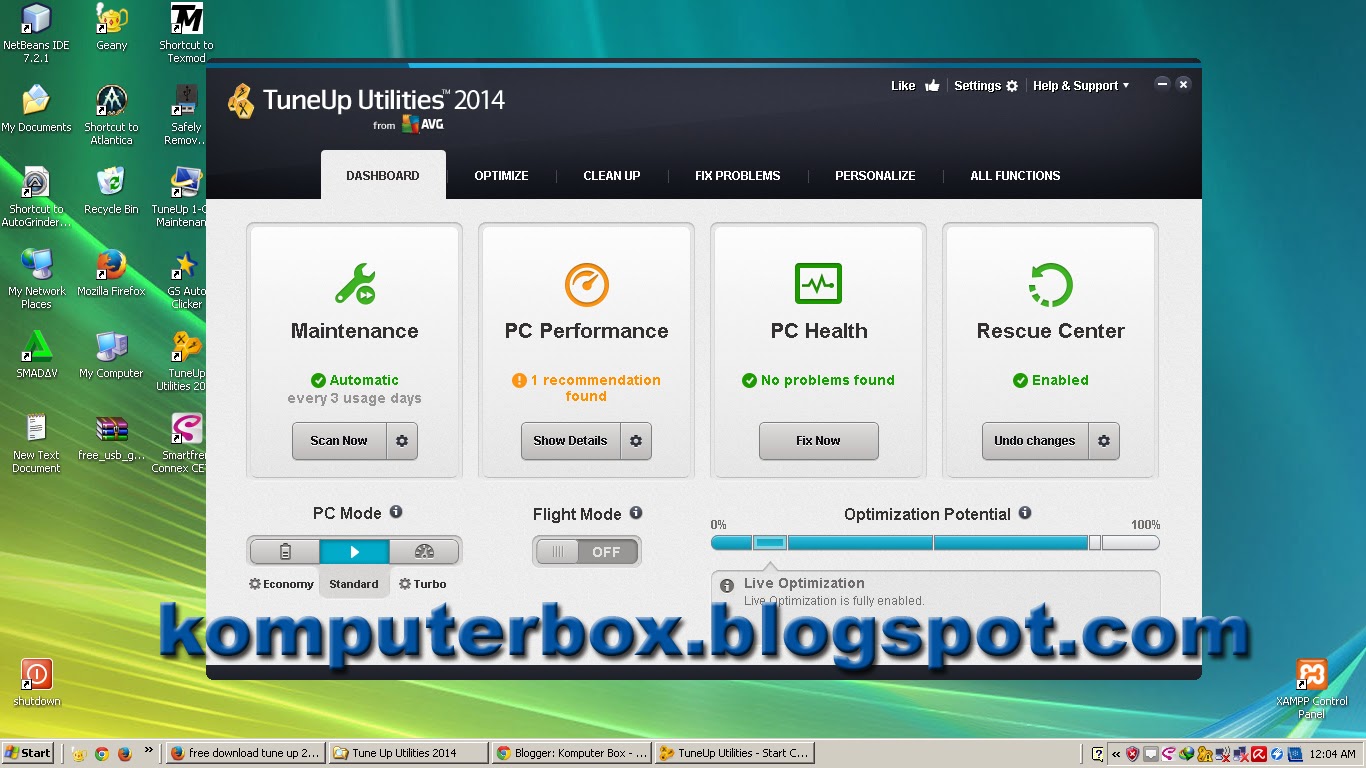Click the Maintenance wrench icon
The height and width of the screenshot is (768, 1366).
(355, 284)
